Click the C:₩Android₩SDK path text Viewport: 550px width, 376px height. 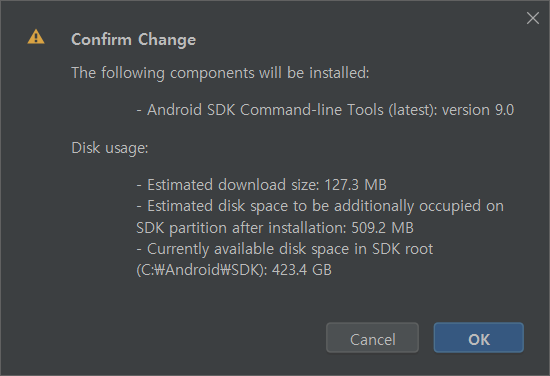202,270
